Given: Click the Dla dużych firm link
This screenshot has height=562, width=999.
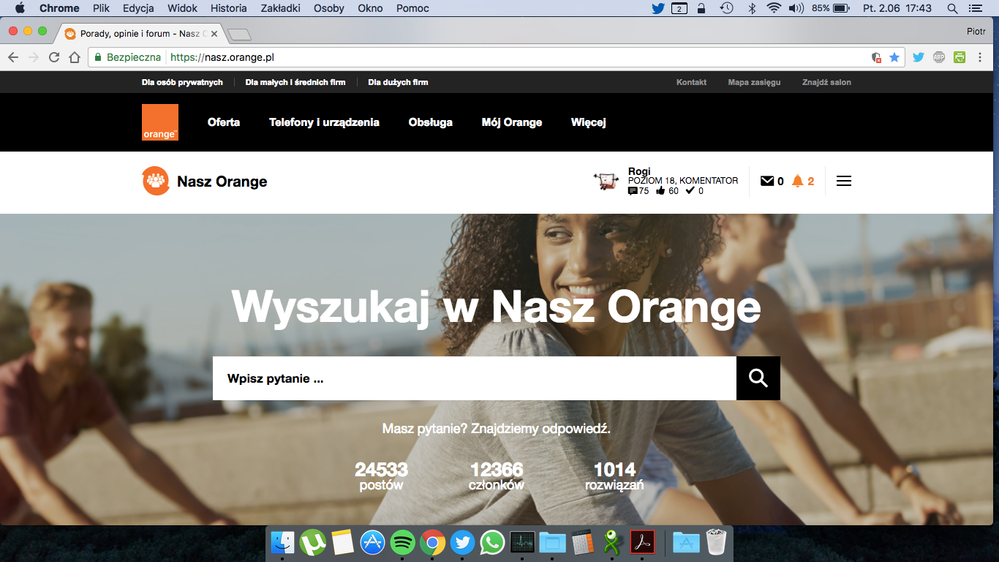Looking at the screenshot, I should click(x=398, y=82).
